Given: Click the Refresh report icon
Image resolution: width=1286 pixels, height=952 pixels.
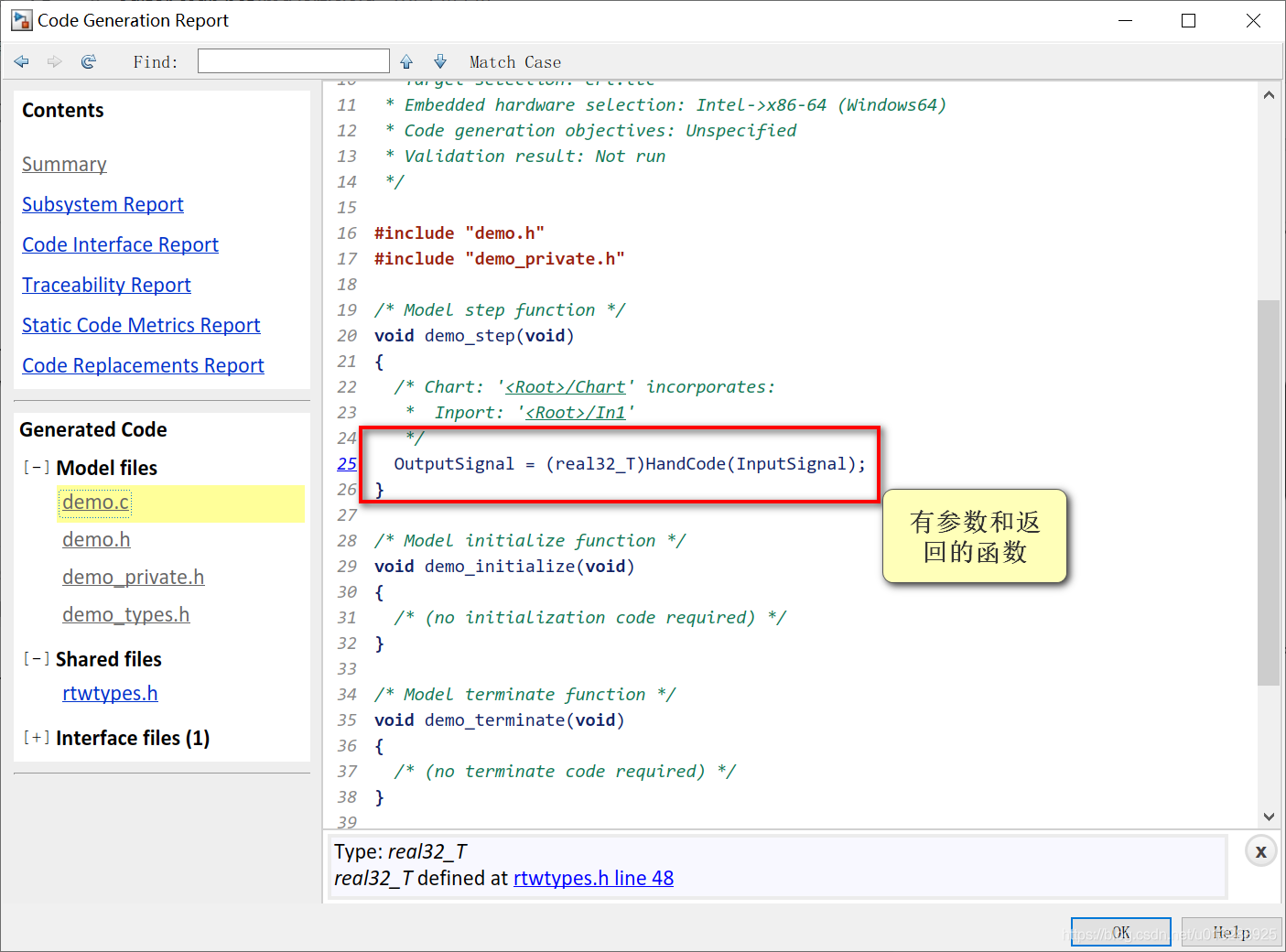Looking at the screenshot, I should (x=88, y=61).
